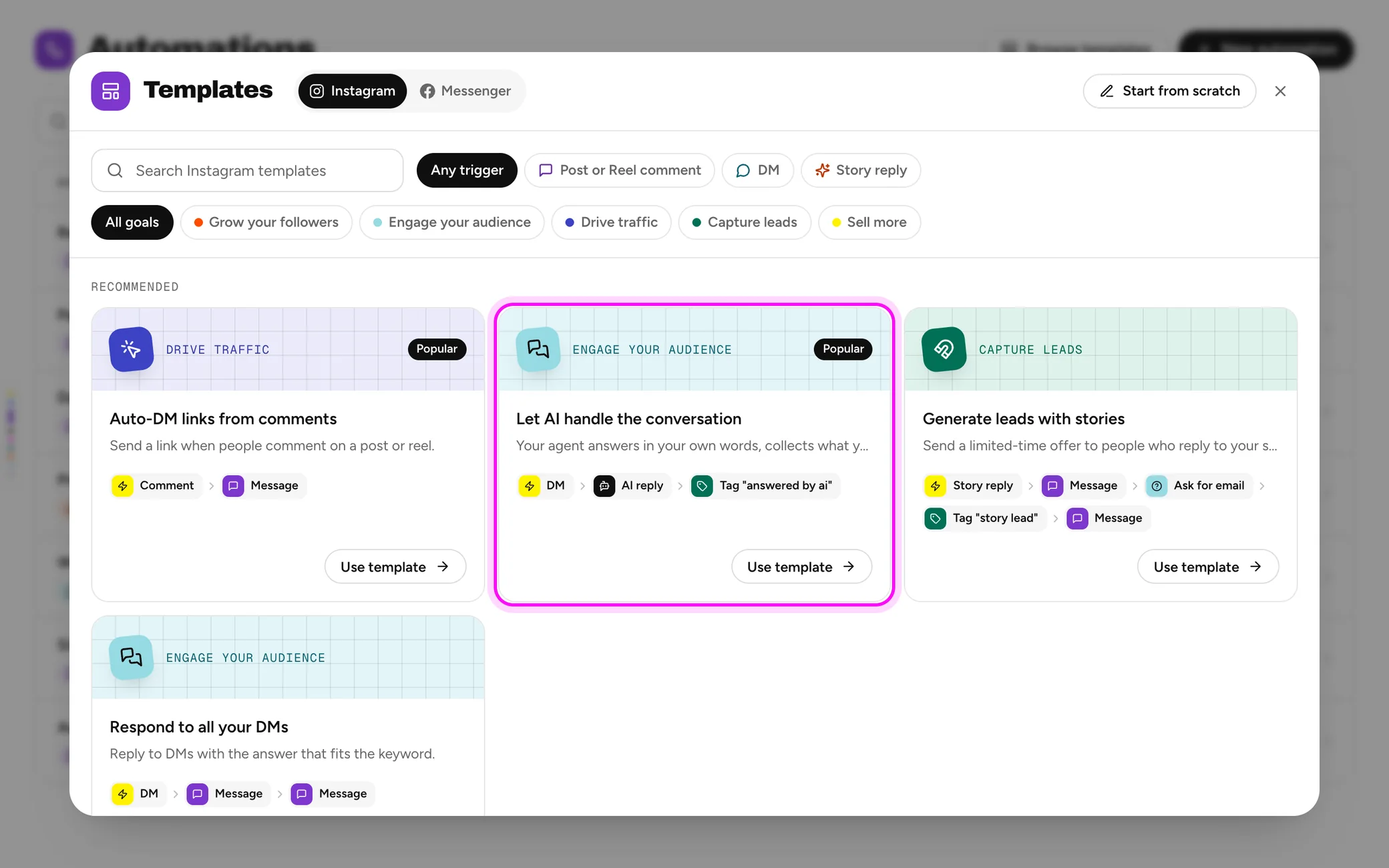
Task: Click the Comment lightning trigger icon
Action: click(x=122, y=486)
